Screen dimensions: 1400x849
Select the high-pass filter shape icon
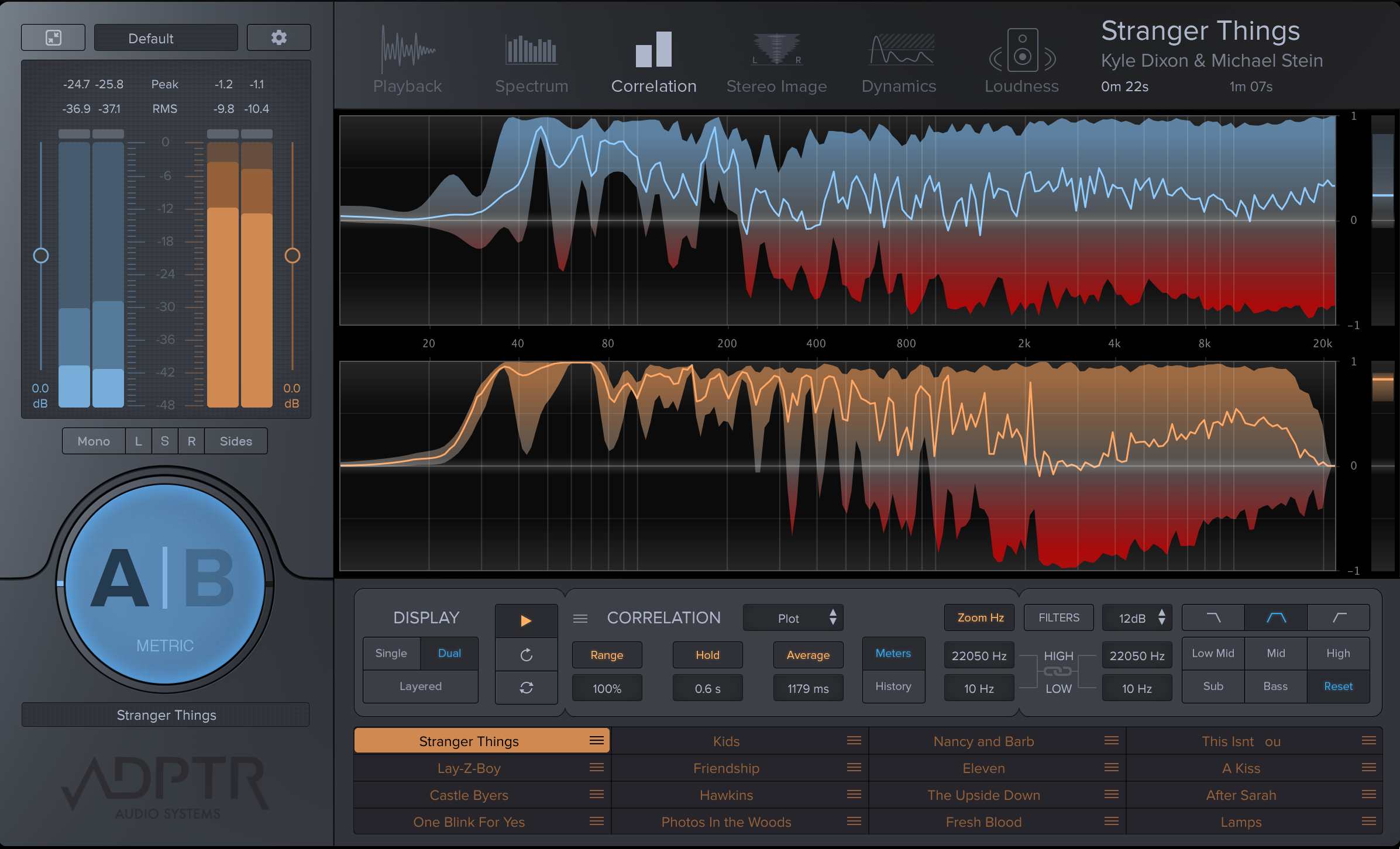[x=1339, y=617]
